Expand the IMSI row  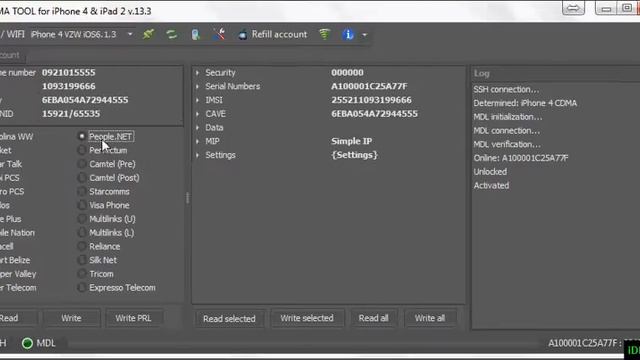coord(198,100)
